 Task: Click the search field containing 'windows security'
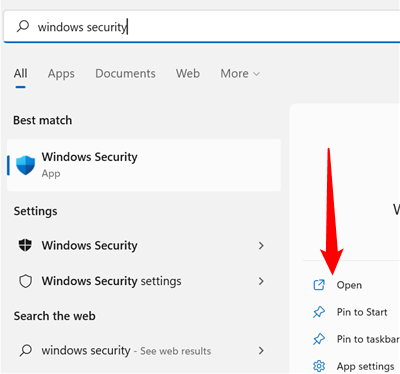[x=202, y=27]
